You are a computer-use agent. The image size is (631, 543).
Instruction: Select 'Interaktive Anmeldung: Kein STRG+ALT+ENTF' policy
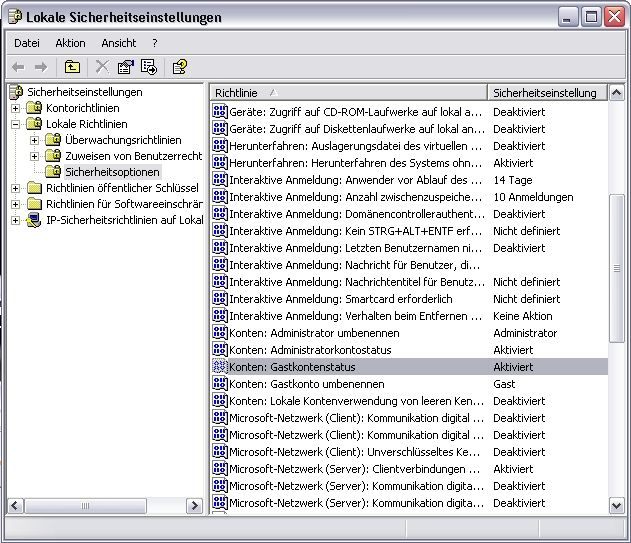tap(355, 231)
